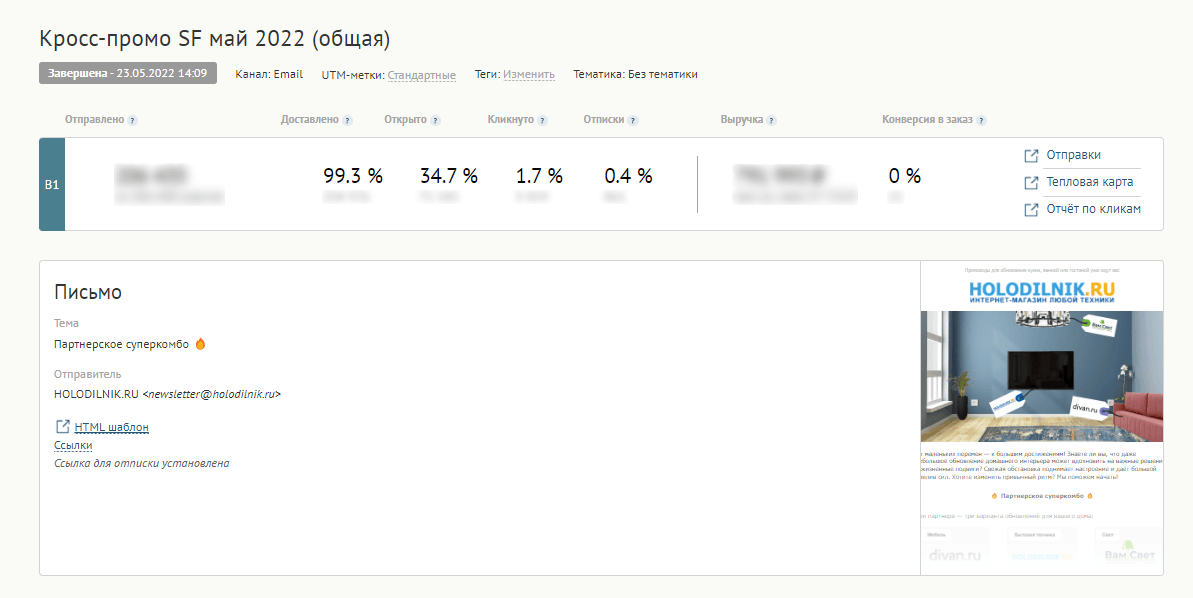
Task: Click the Завершена status badge
Action: 128,73
